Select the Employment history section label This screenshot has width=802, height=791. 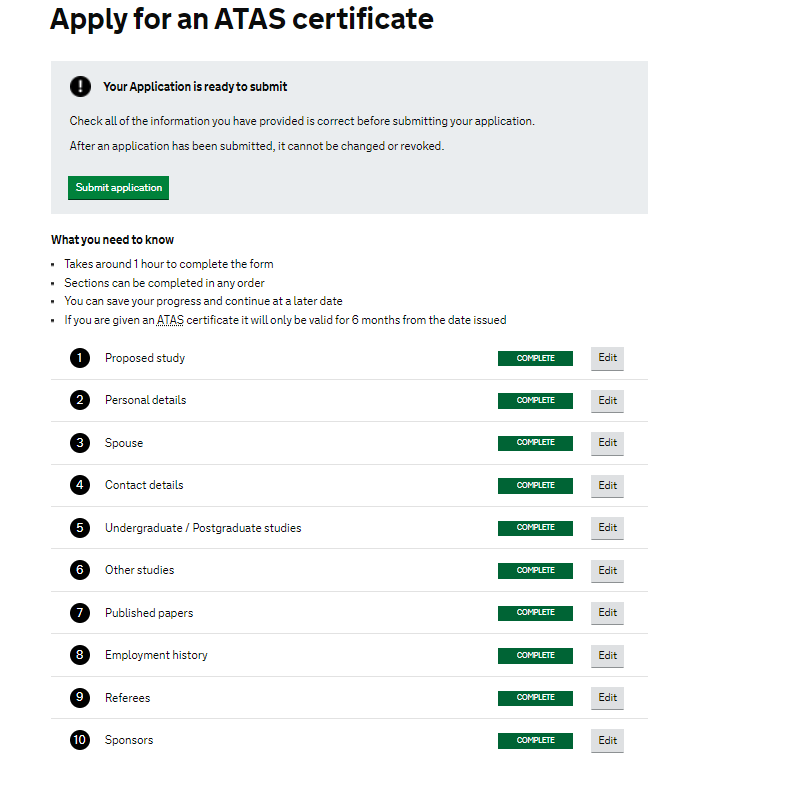click(x=156, y=655)
